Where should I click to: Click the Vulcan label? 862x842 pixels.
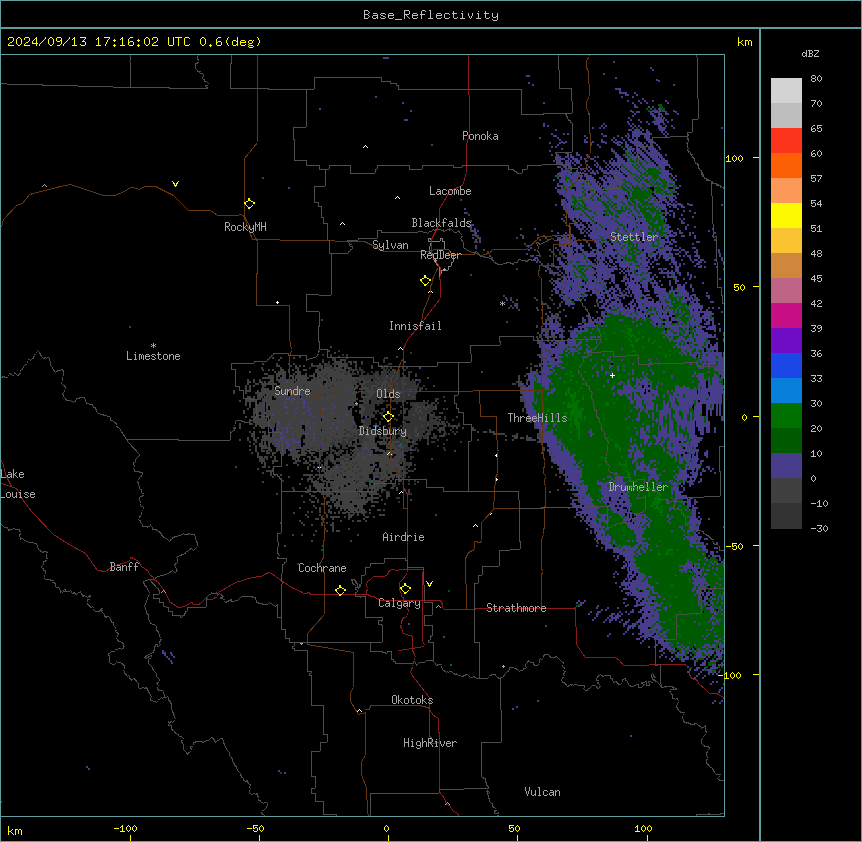pos(542,792)
